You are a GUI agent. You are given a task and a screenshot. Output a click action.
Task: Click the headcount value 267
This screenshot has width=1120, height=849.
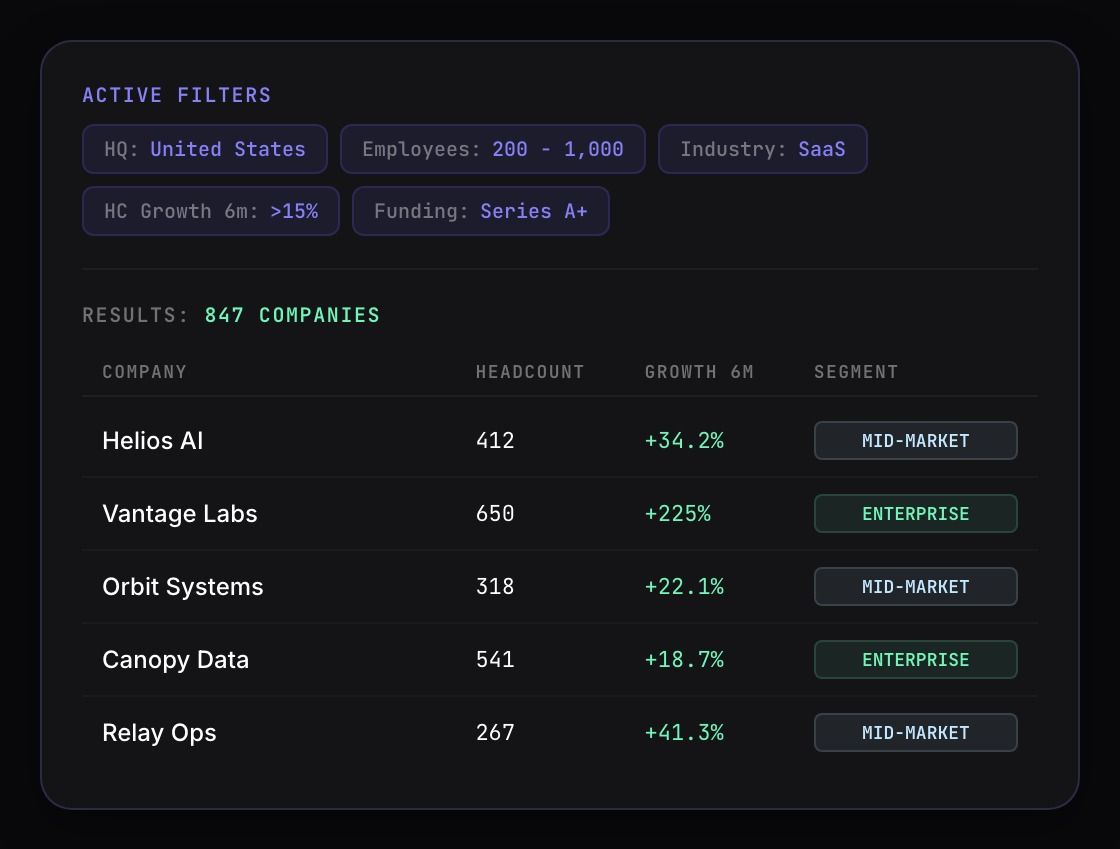(x=495, y=733)
